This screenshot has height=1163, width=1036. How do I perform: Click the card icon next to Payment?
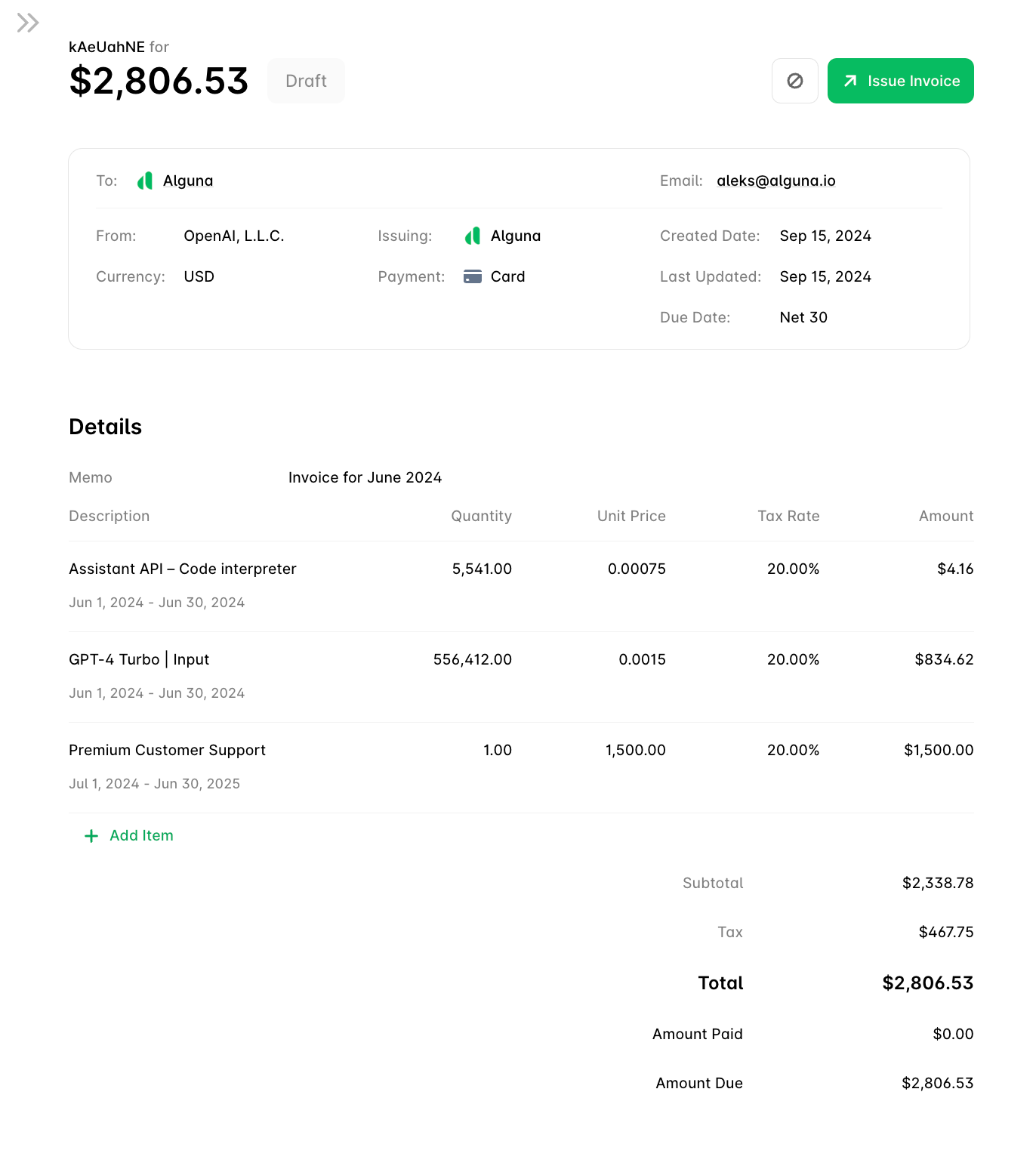(473, 276)
